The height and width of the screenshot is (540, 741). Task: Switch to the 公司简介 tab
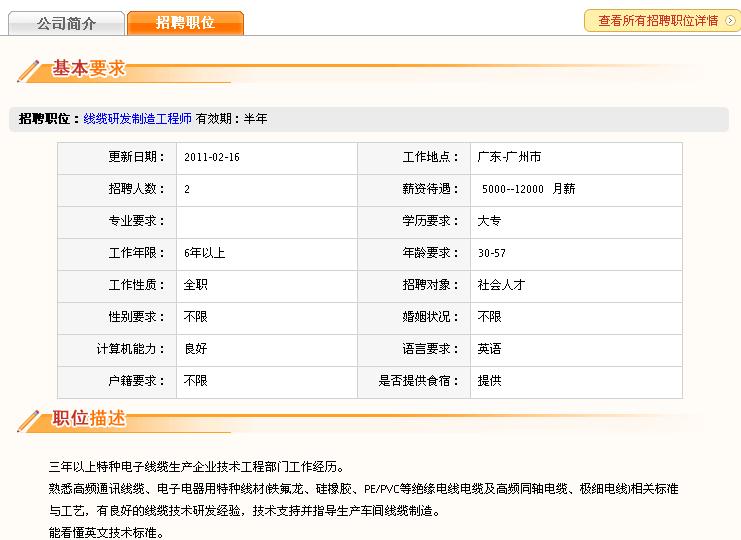point(65,22)
